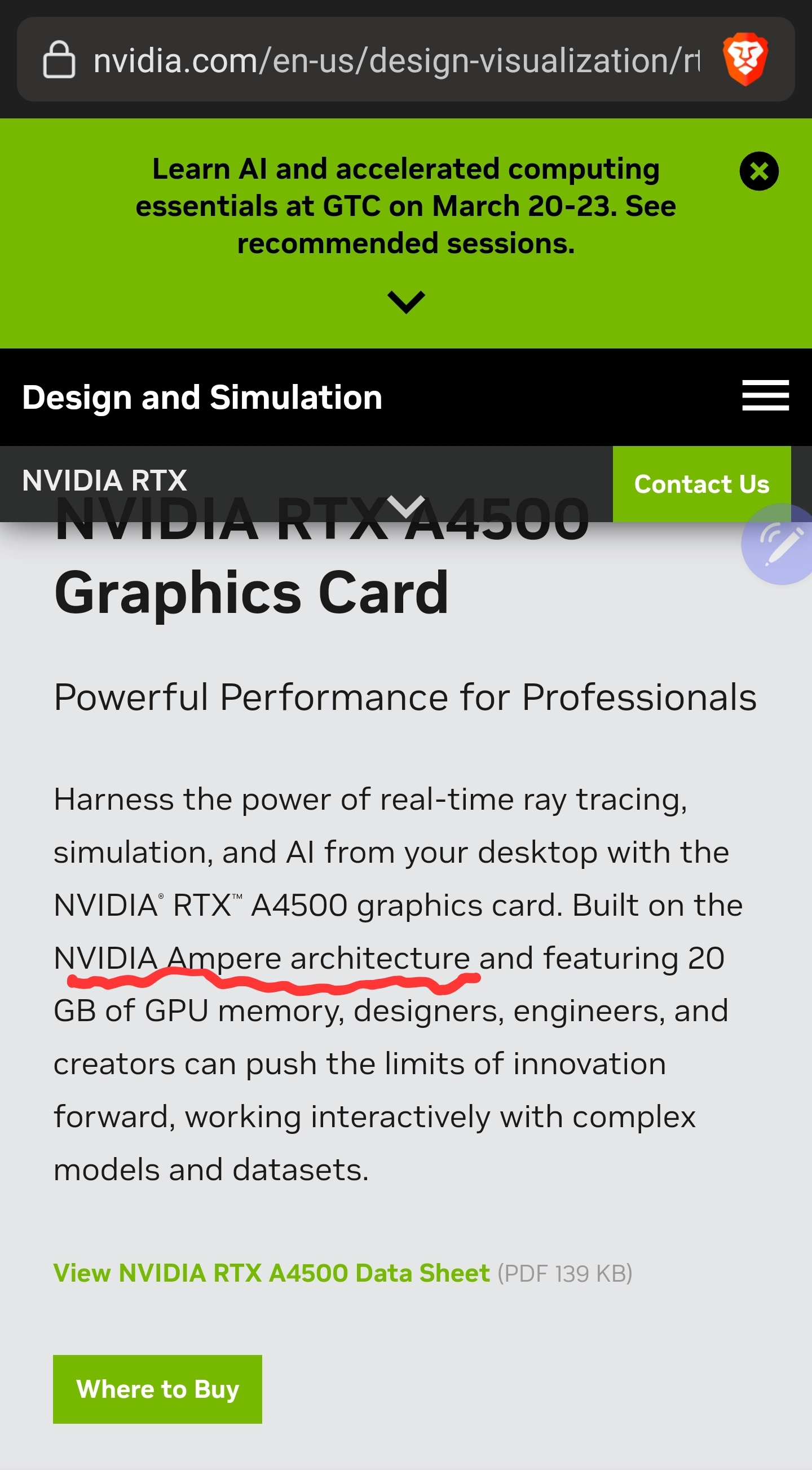This screenshot has width=812, height=1470.
Task: Tap the shield icon area for site security info
Action: coord(60,60)
